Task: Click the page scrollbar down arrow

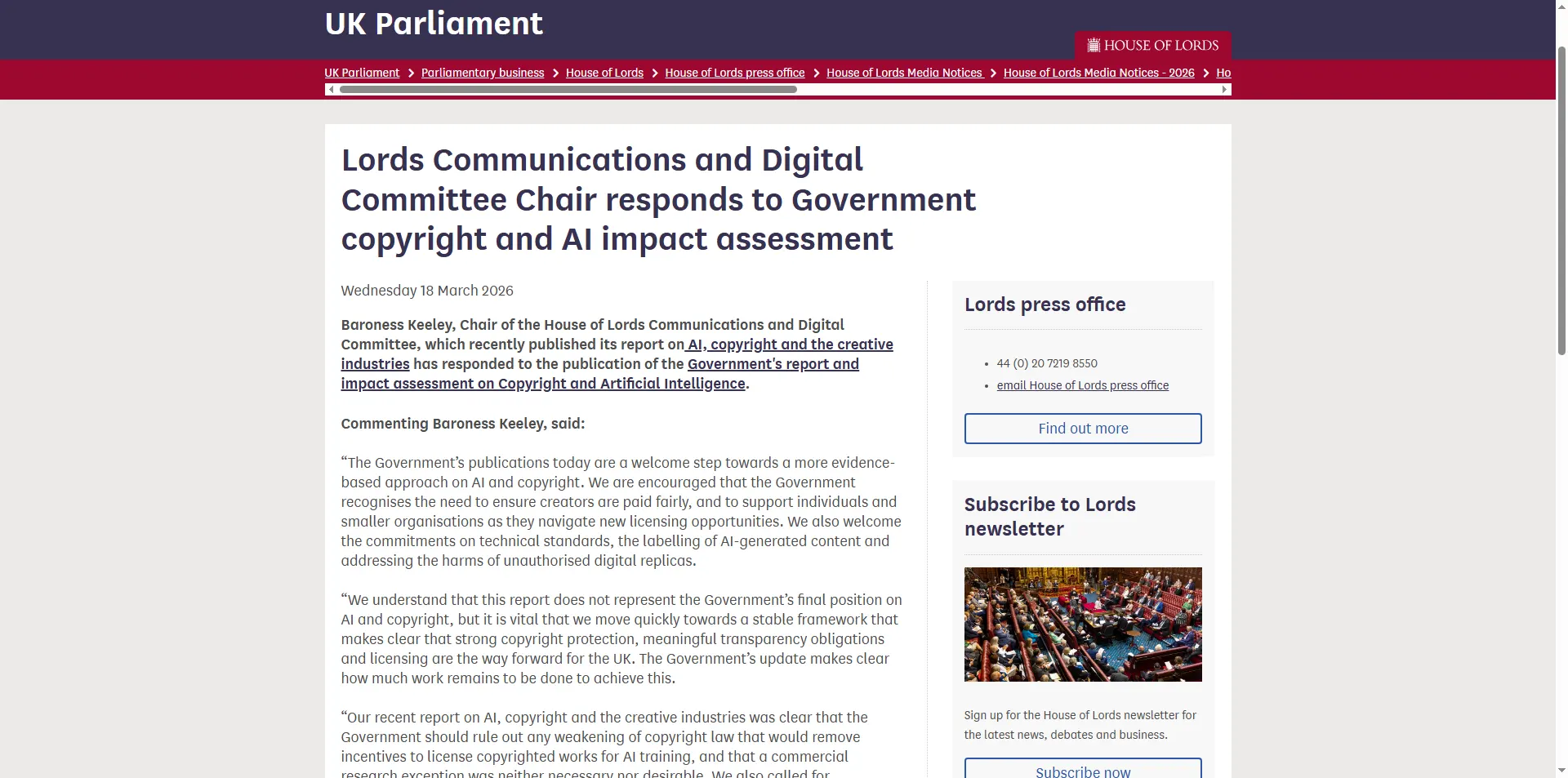Action: tap(1561, 771)
